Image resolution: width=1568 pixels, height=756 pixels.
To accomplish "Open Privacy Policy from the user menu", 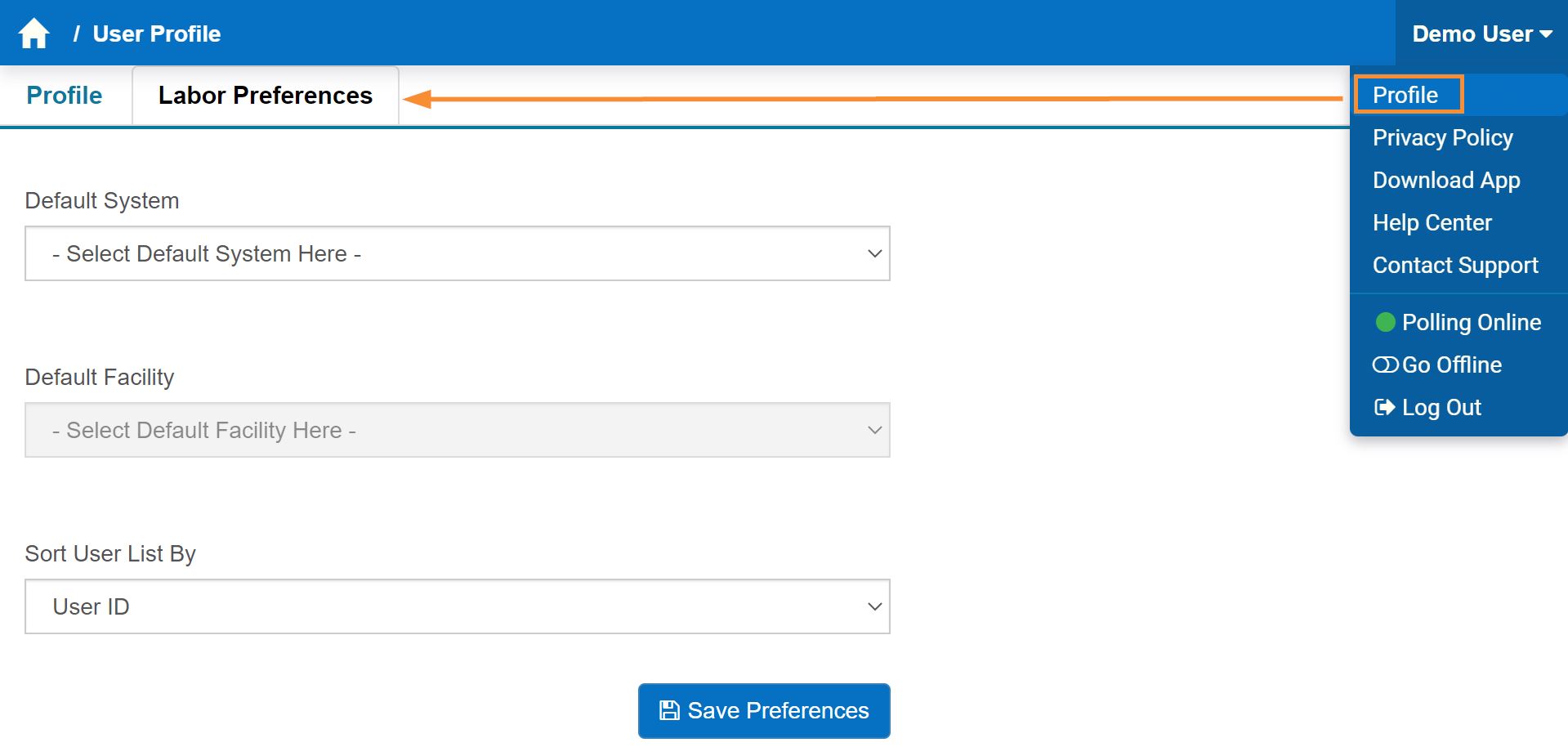I will (1442, 138).
